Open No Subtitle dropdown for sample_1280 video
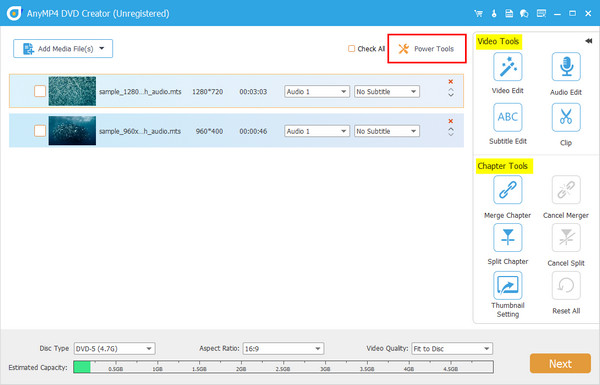This screenshot has height=385, width=600. point(386,91)
